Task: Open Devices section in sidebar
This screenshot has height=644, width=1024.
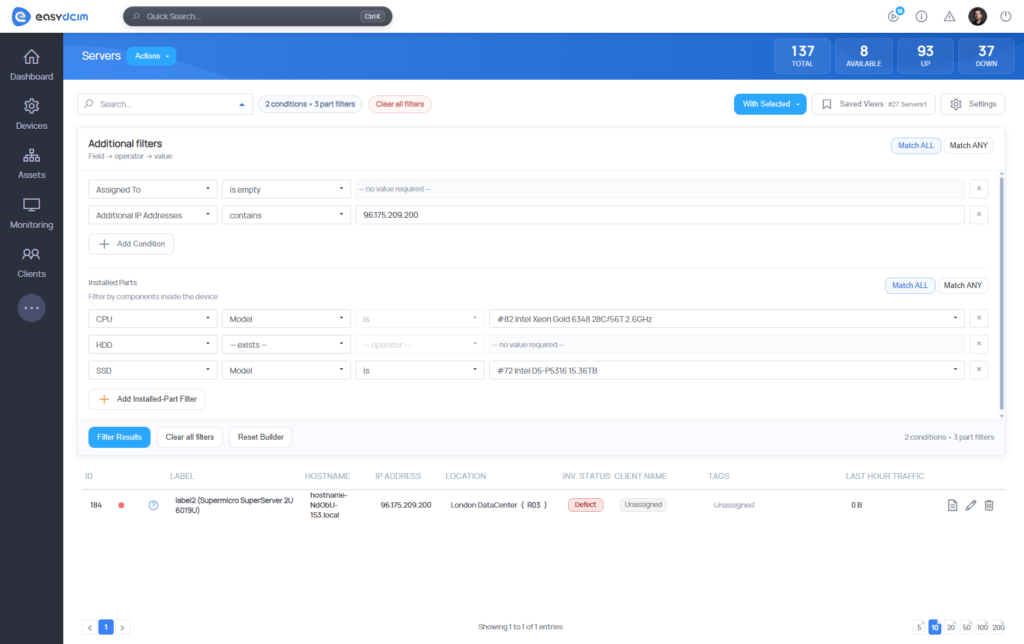Action: click(31, 115)
